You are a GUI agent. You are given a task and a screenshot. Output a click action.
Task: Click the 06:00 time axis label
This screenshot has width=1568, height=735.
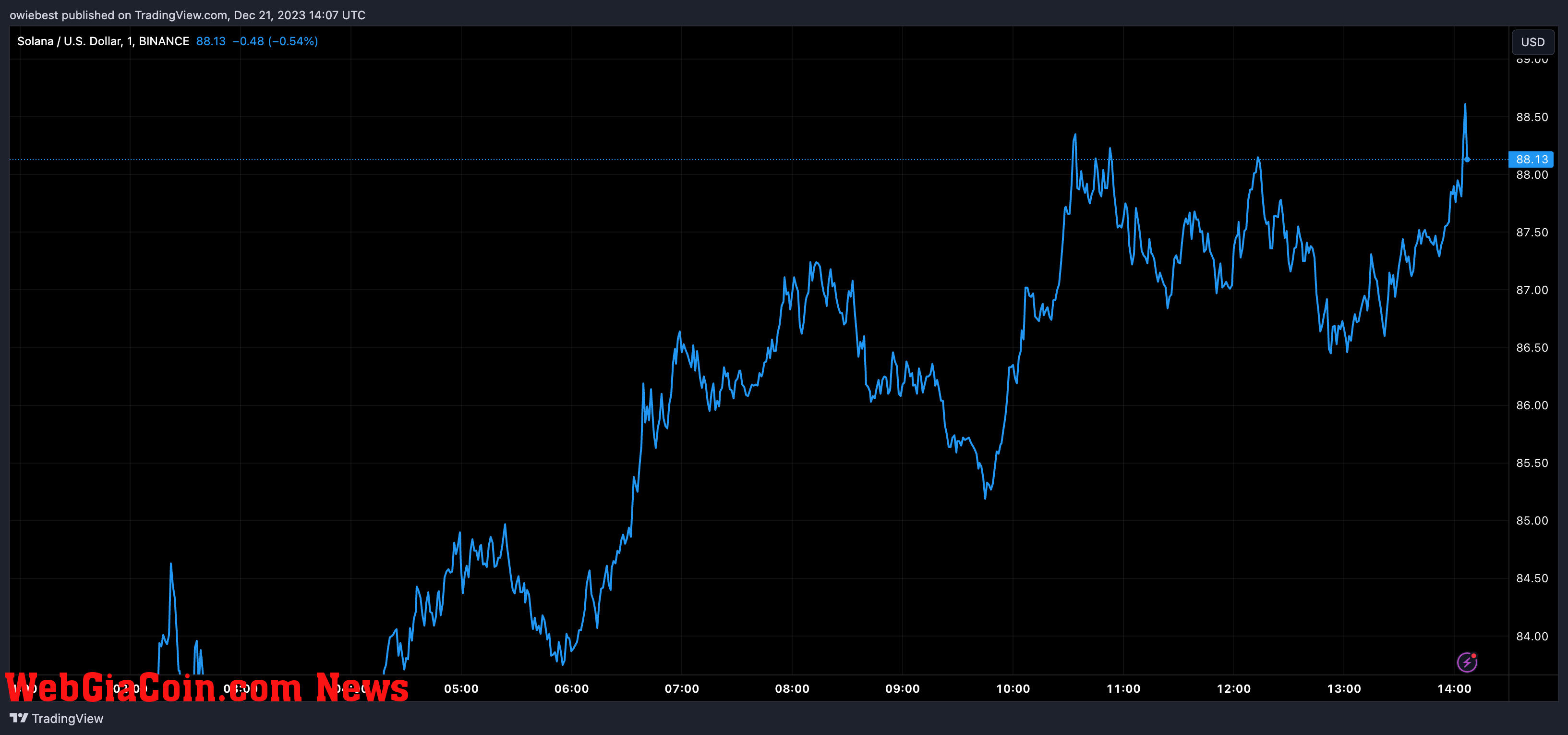click(x=572, y=689)
